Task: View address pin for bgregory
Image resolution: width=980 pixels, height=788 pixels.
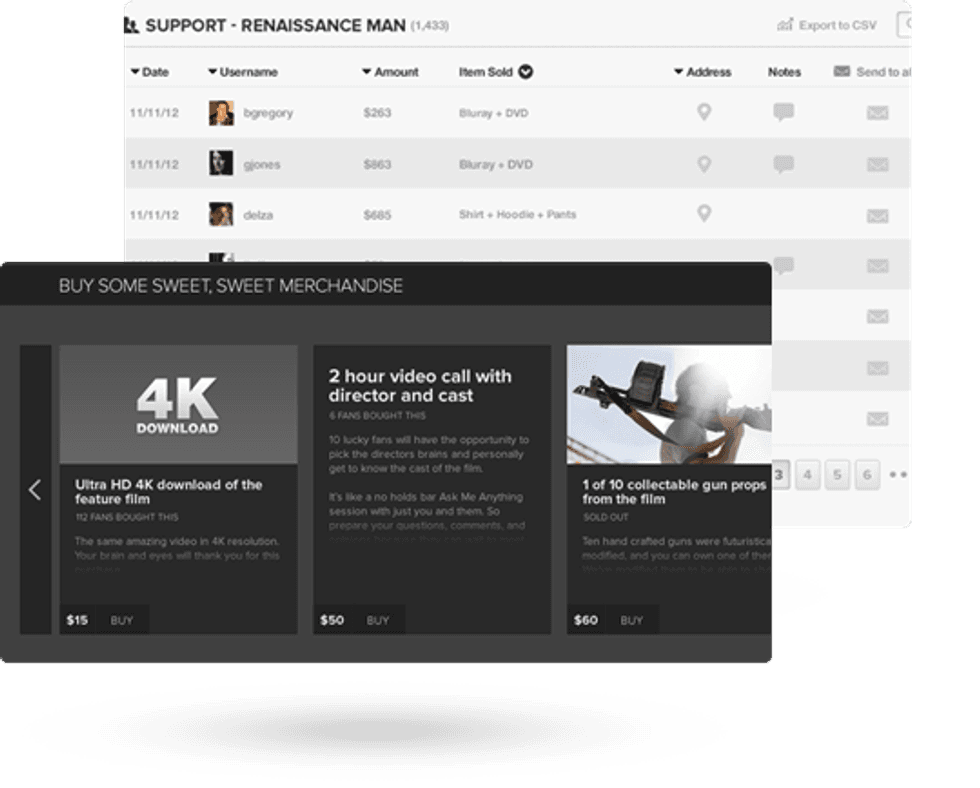Action: [x=704, y=112]
